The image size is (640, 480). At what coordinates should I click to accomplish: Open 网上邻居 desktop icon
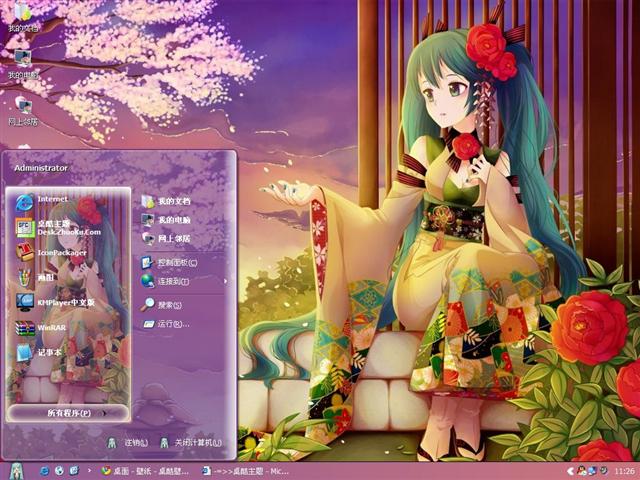tap(23, 110)
